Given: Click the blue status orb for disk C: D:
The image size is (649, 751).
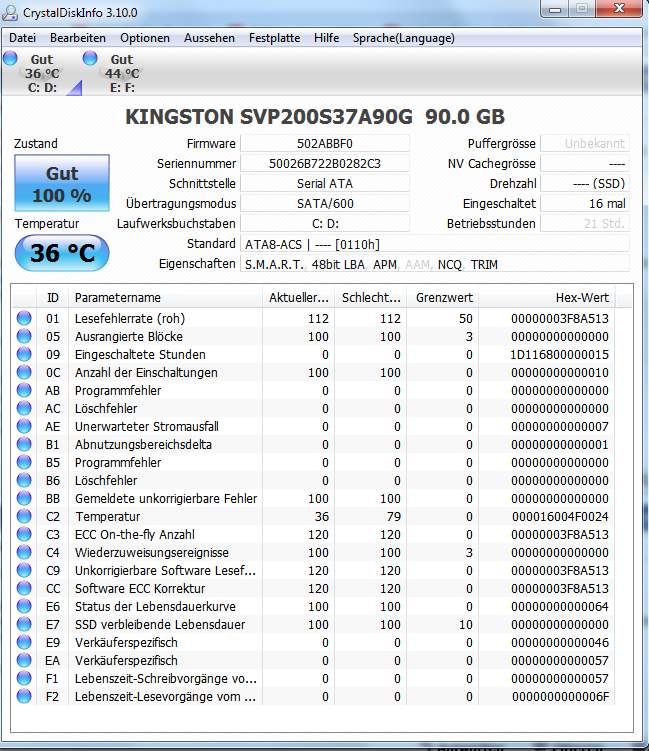Looking at the screenshot, I should point(10,58).
